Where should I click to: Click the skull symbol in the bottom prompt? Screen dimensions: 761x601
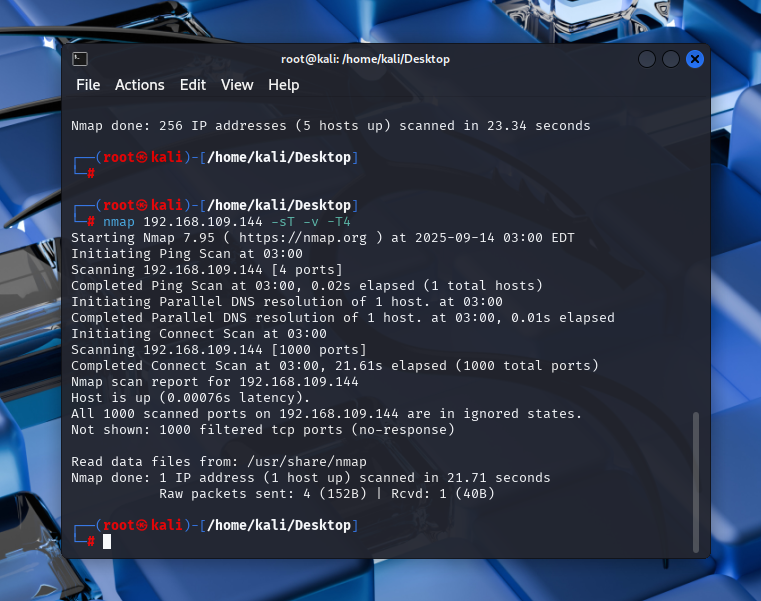coord(141,525)
